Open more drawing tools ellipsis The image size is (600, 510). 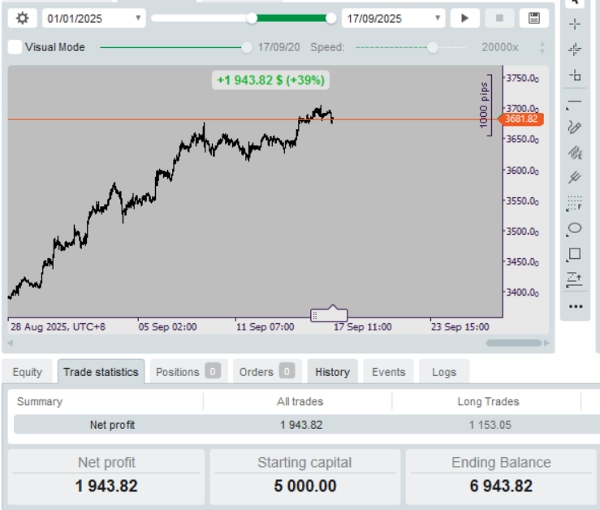tap(574, 306)
